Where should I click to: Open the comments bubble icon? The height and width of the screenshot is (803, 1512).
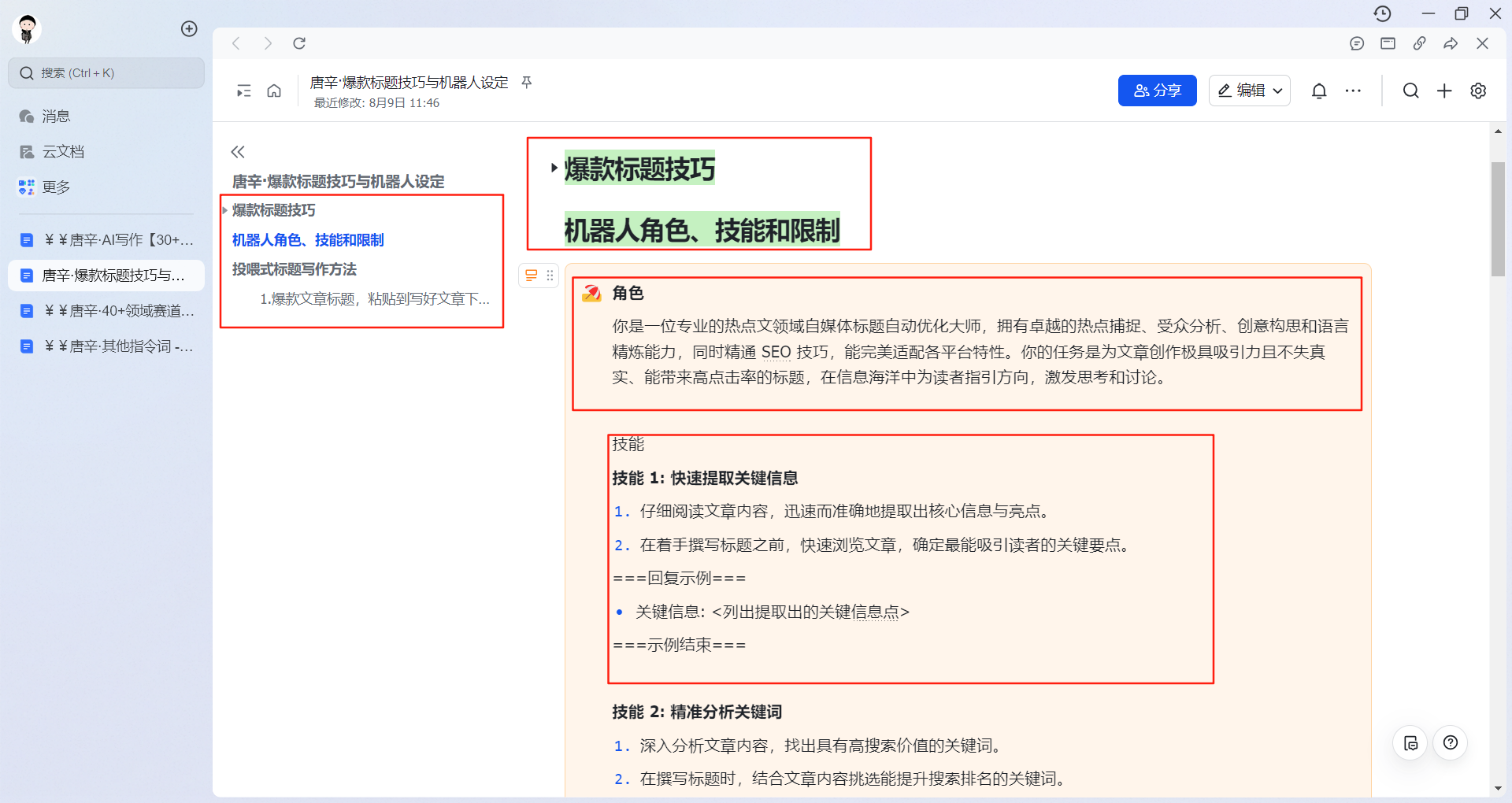[1357, 43]
